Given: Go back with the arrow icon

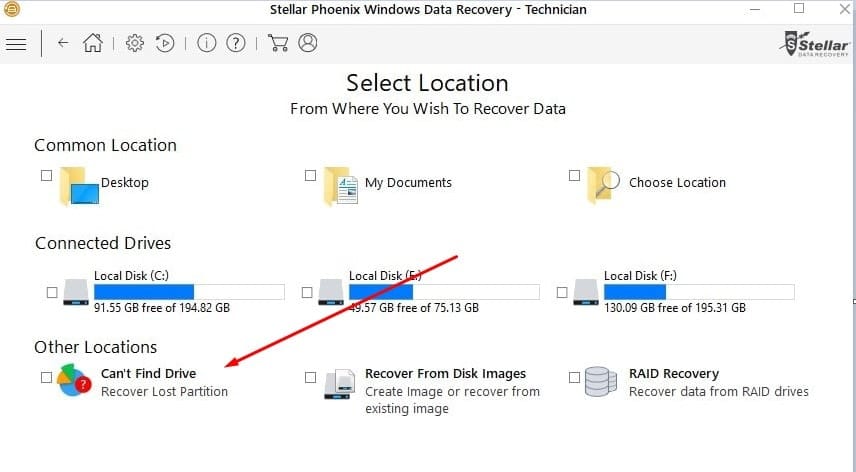Looking at the screenshot, I should click(x=63, y=43).
